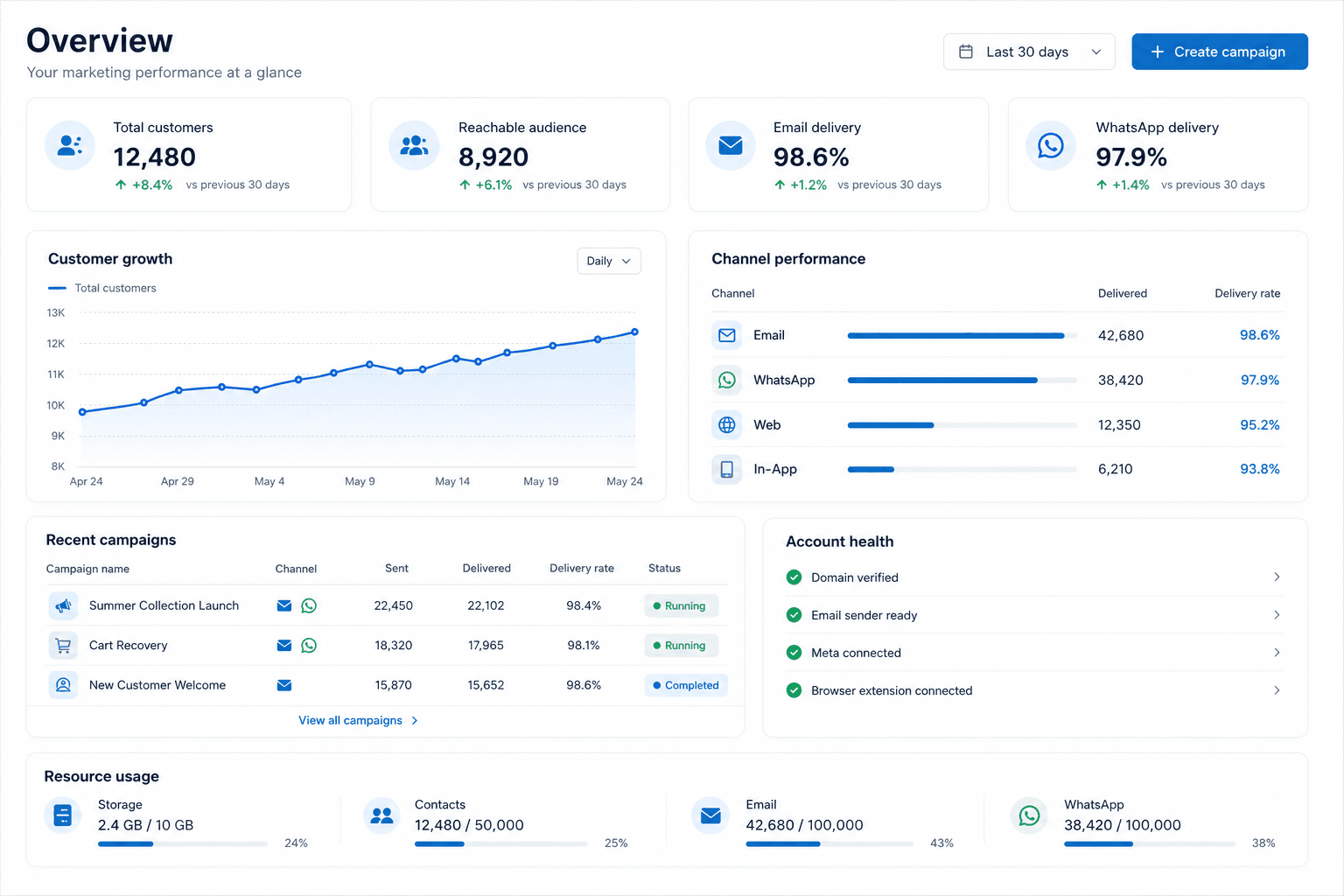
Task: Click the calendar icon in date range picker
Action: [966, 52]
